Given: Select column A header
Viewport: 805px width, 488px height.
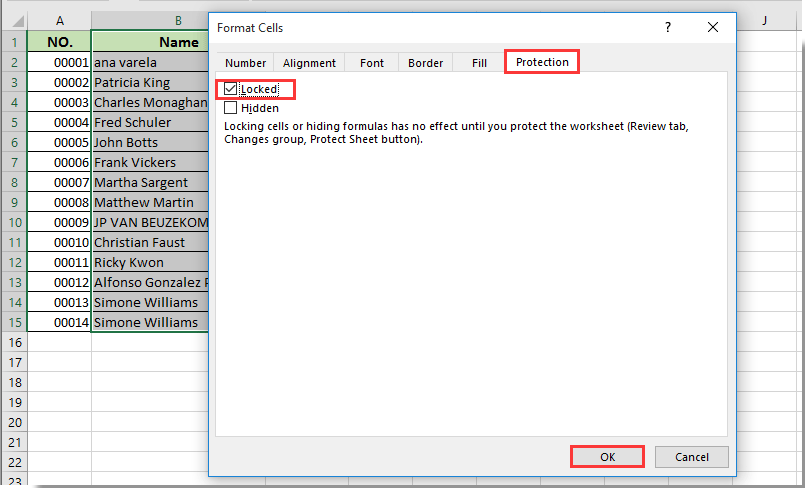Looking at the screenshot, I should tap(59, 21).
